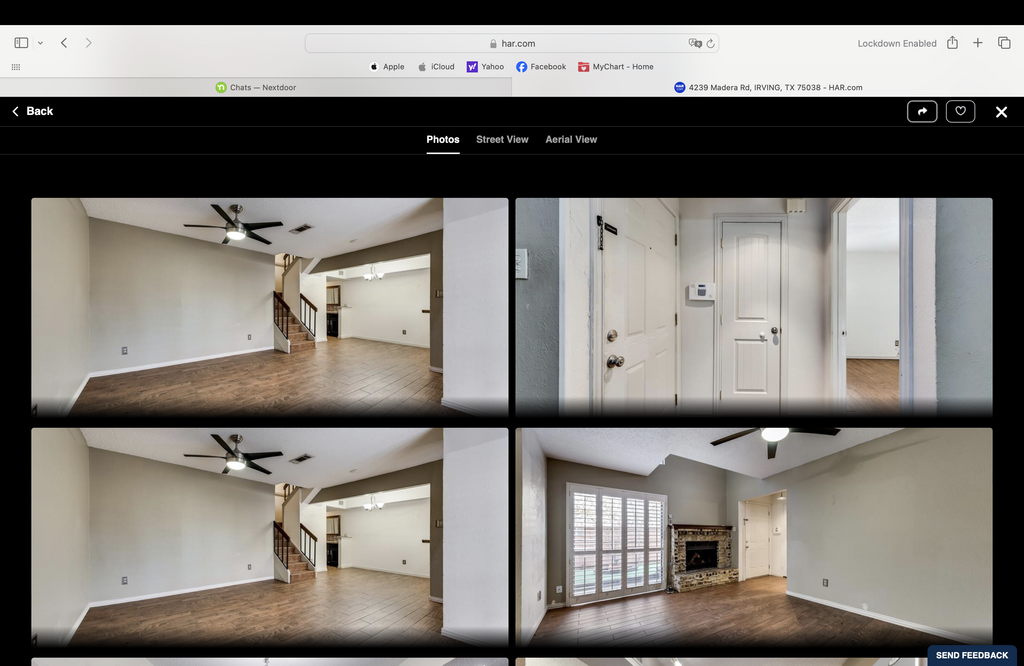Open the favorites grid icon
This screenshot has height=666, width=1024.
(x=16, y=67)
